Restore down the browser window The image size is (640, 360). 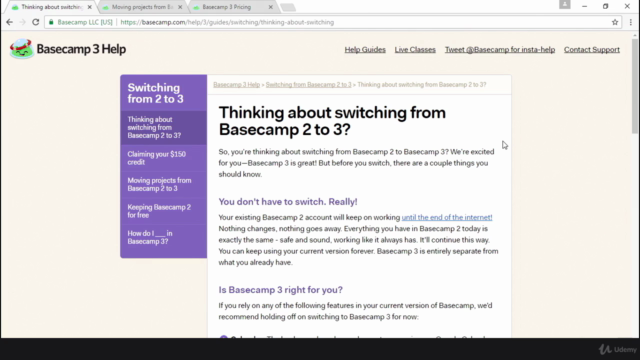[605, 6]
